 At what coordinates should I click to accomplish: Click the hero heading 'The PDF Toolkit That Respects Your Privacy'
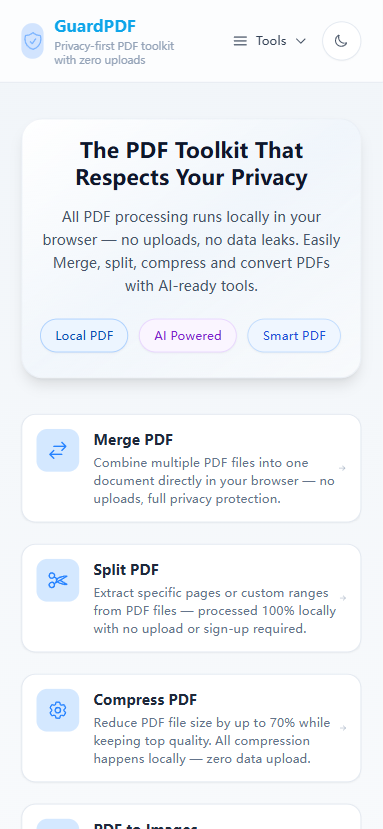click(x=192, y=164)
